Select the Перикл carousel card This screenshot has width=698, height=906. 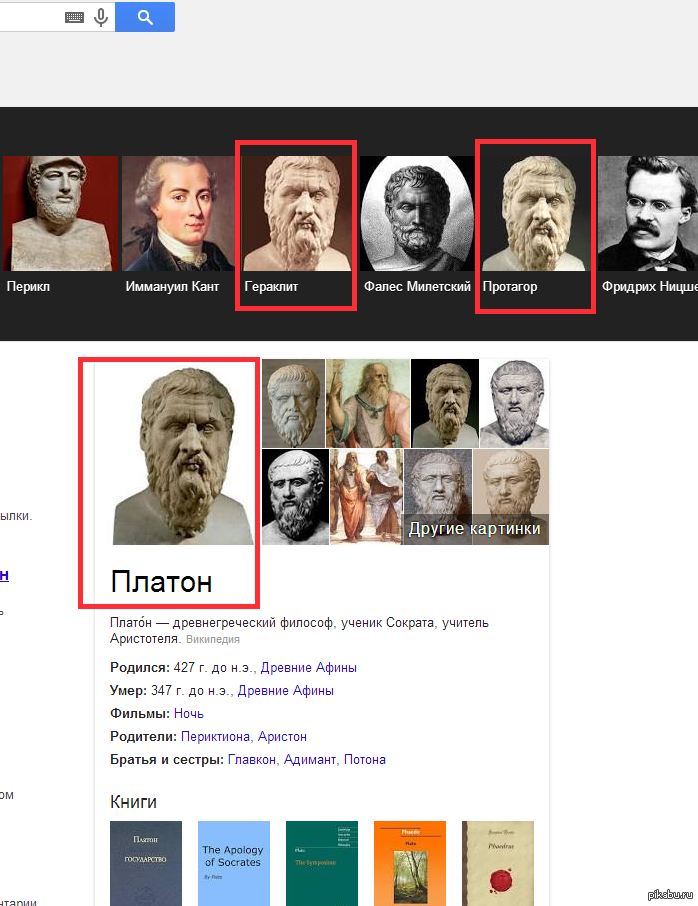coord(60,225)
